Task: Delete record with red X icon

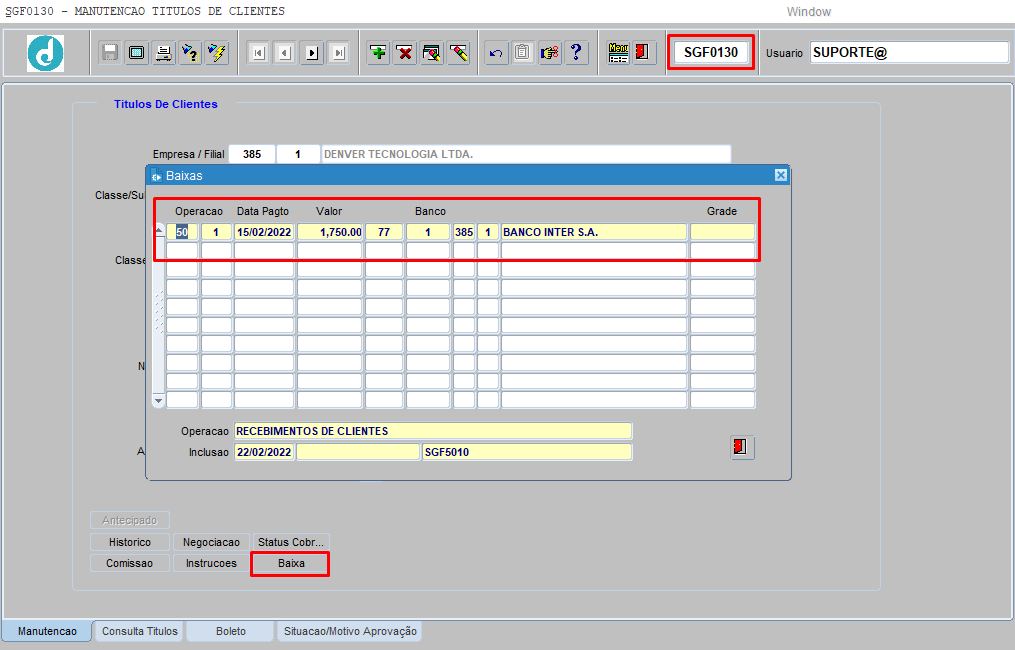Action: (x=405, y=52)
